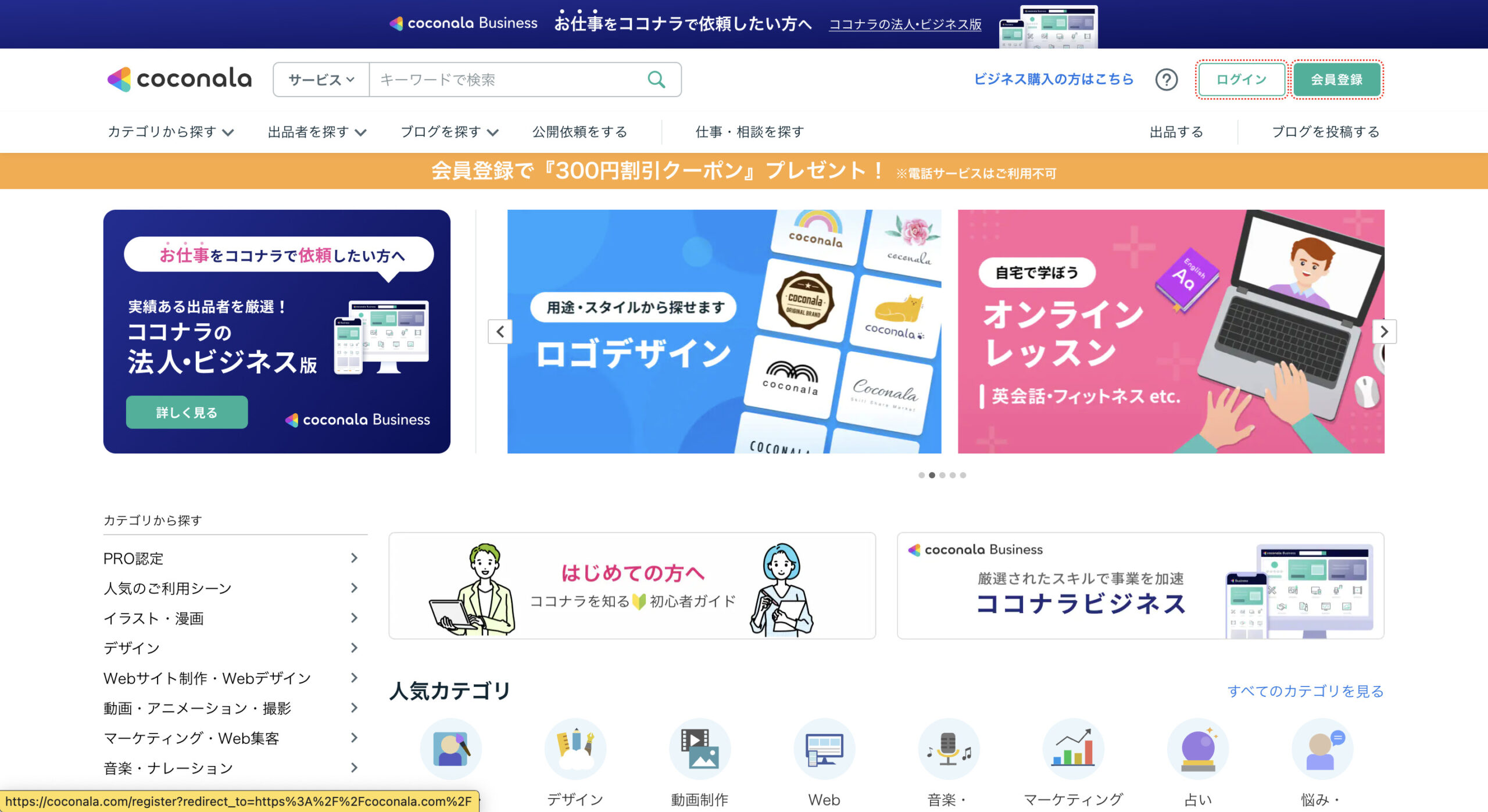Open ココナラの法人・ビジネス版 link in top banner
The image size is (1488, 812).
pyautogui.click(x=905, y=24)
